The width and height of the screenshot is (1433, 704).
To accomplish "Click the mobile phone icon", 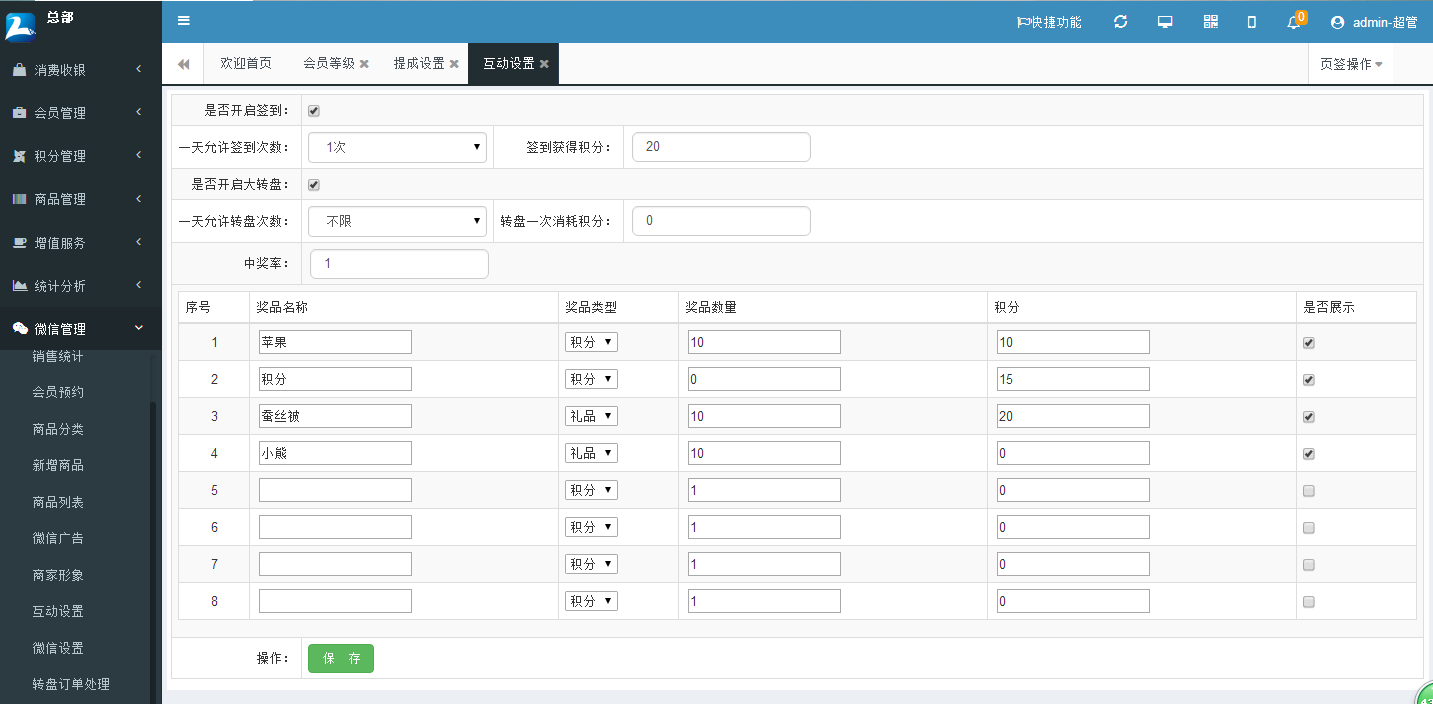I will click(1251, 22).
